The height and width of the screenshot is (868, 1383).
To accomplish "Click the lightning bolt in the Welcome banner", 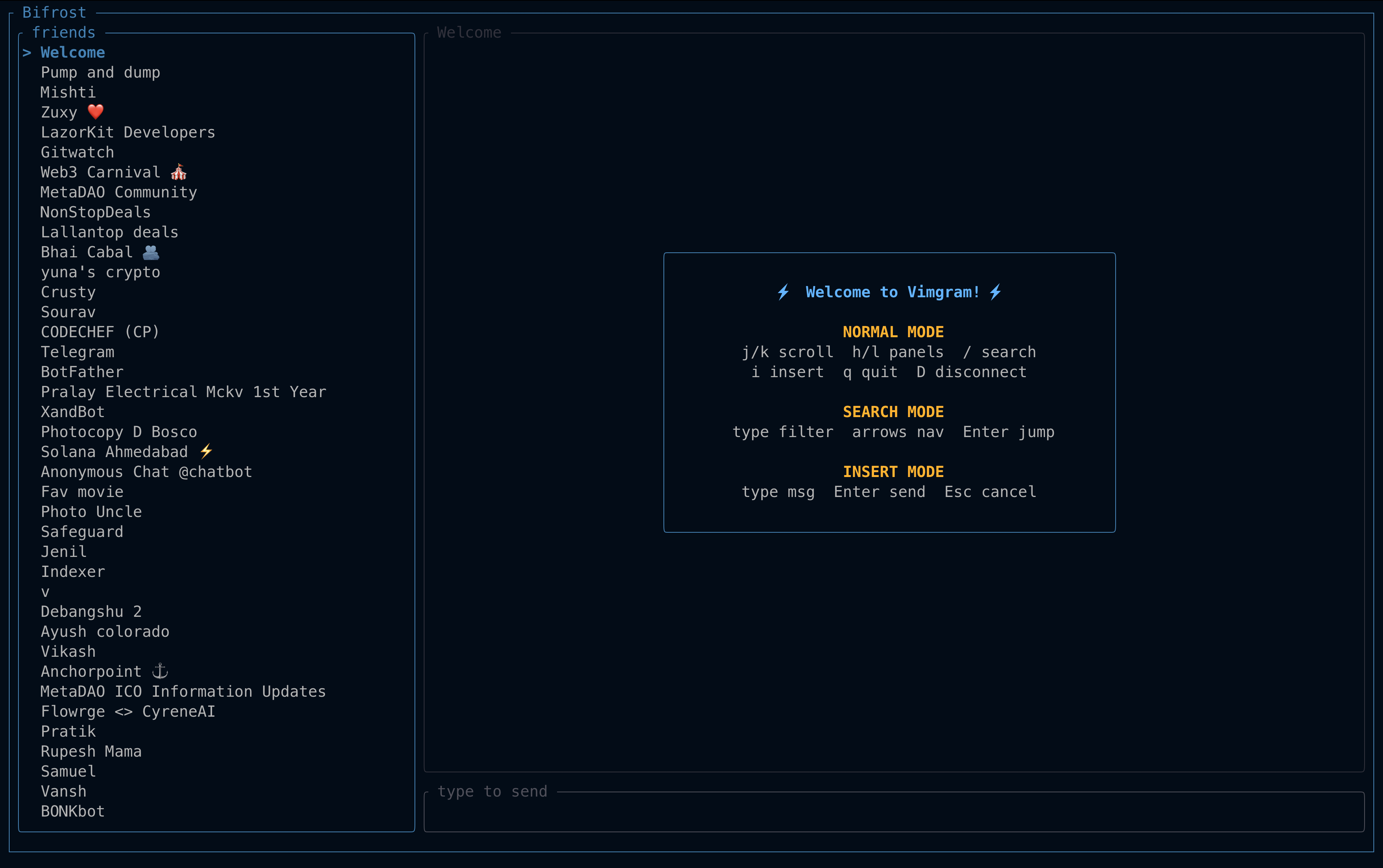I will click(783, 292).
